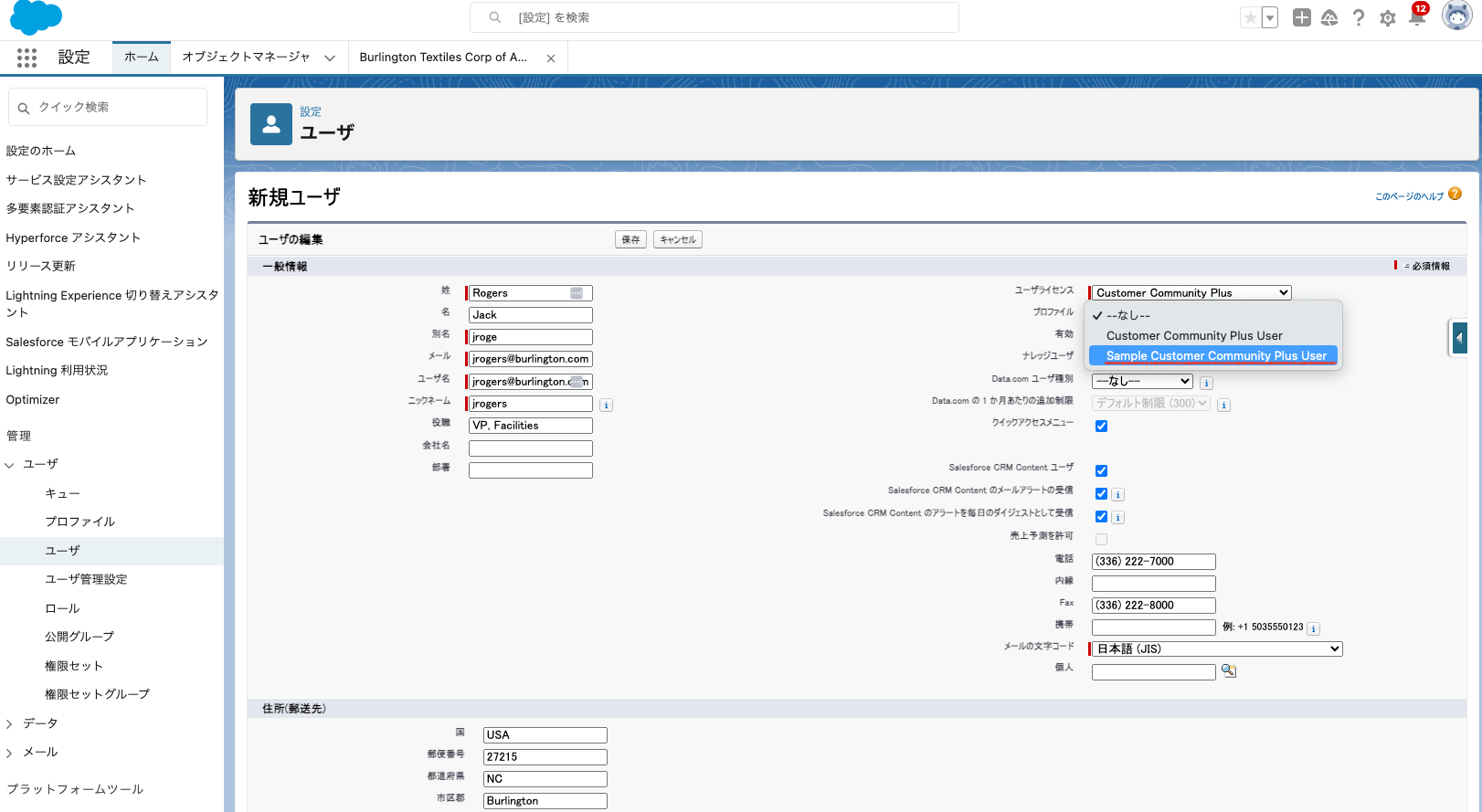
Task: Open プロファイル in the sidebar
Action: [x=80, y=522]
